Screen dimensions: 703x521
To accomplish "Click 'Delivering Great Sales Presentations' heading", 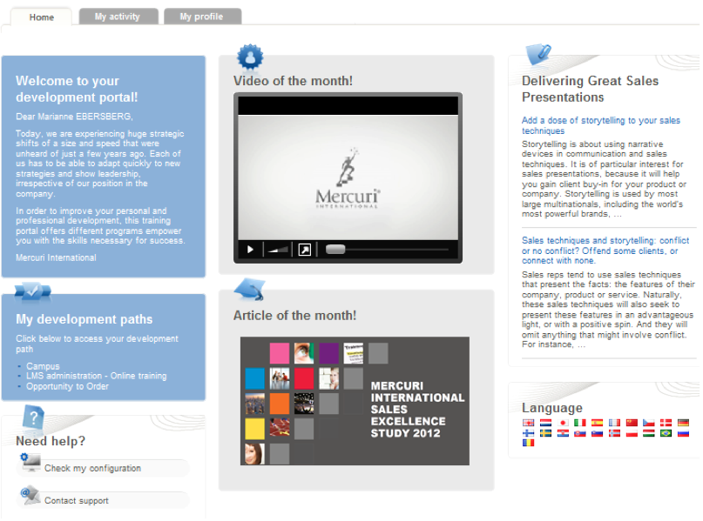I will pyautogui.click(x=590, y=89).
